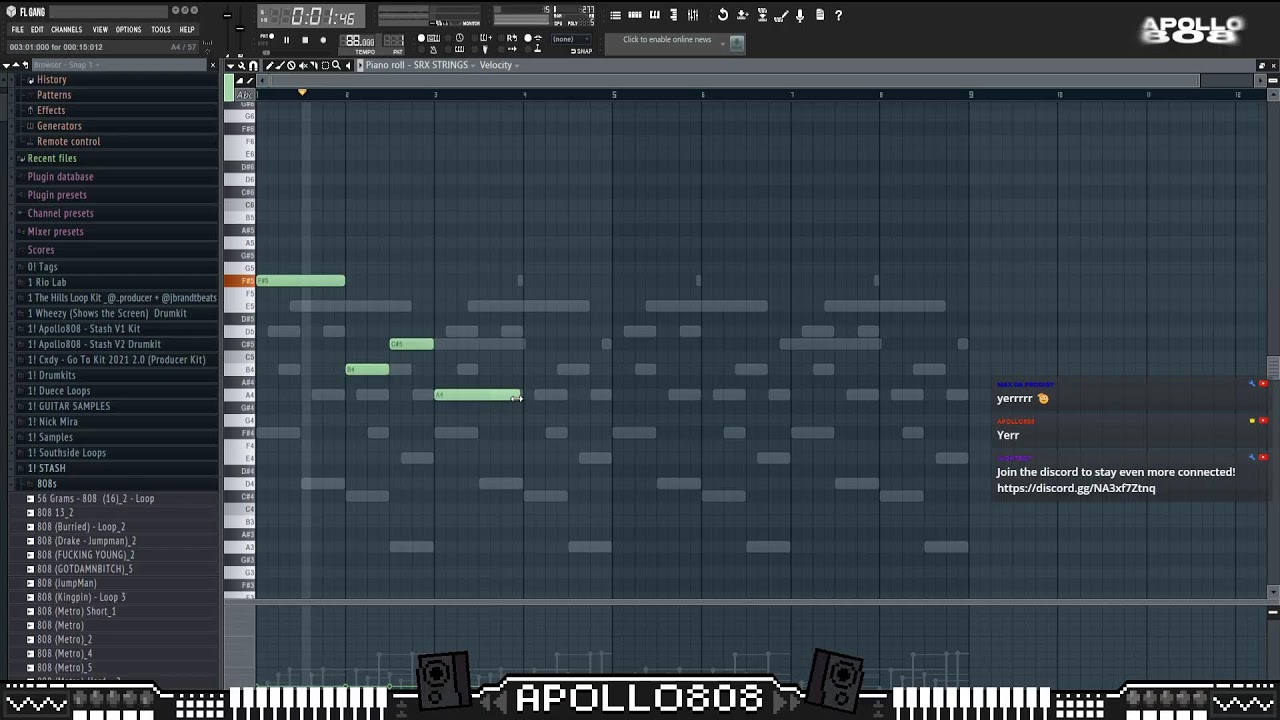Open the FILE menu

pyautogui.click(x=17, y=29)
